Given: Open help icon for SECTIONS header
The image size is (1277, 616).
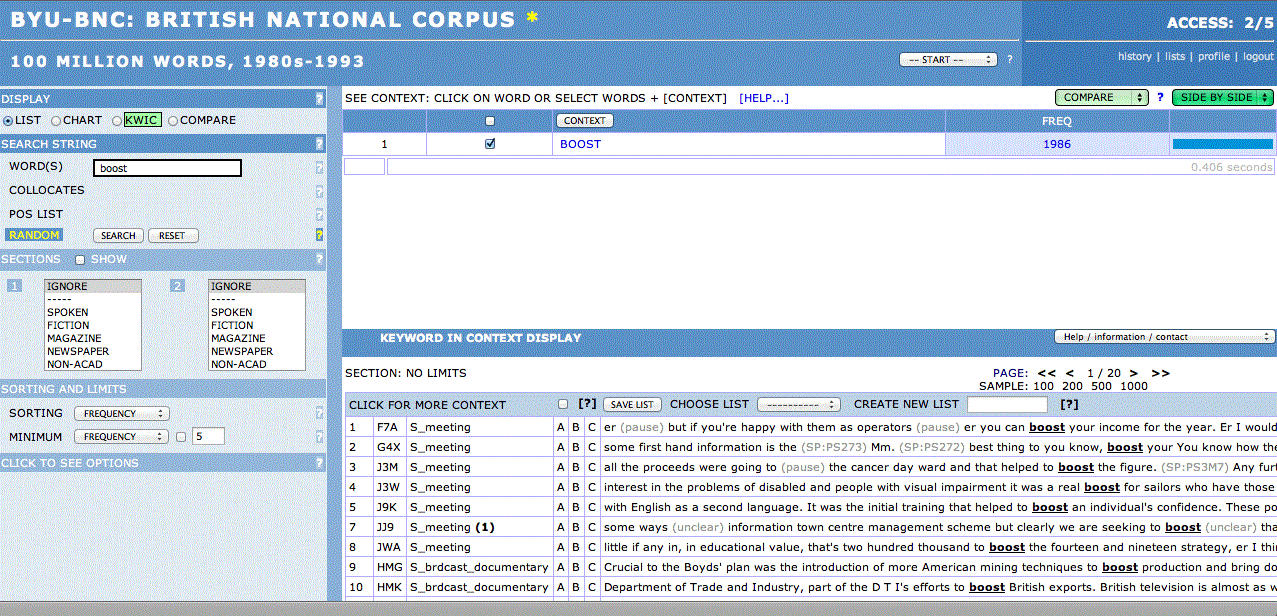Looking at the screenshot, I should 320,259.
